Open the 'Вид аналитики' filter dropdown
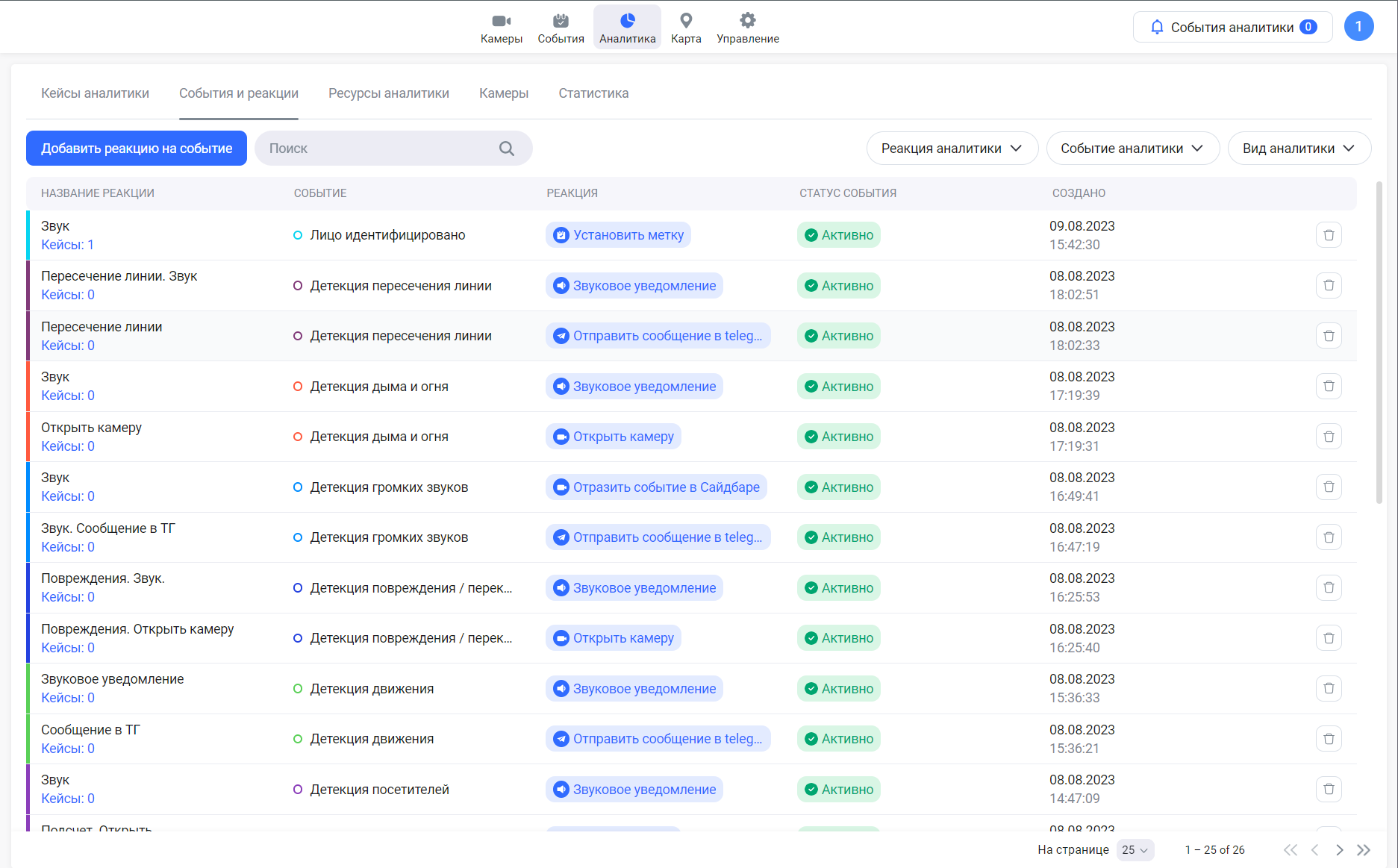The image size is (1398, 868). pos(1299,149)
